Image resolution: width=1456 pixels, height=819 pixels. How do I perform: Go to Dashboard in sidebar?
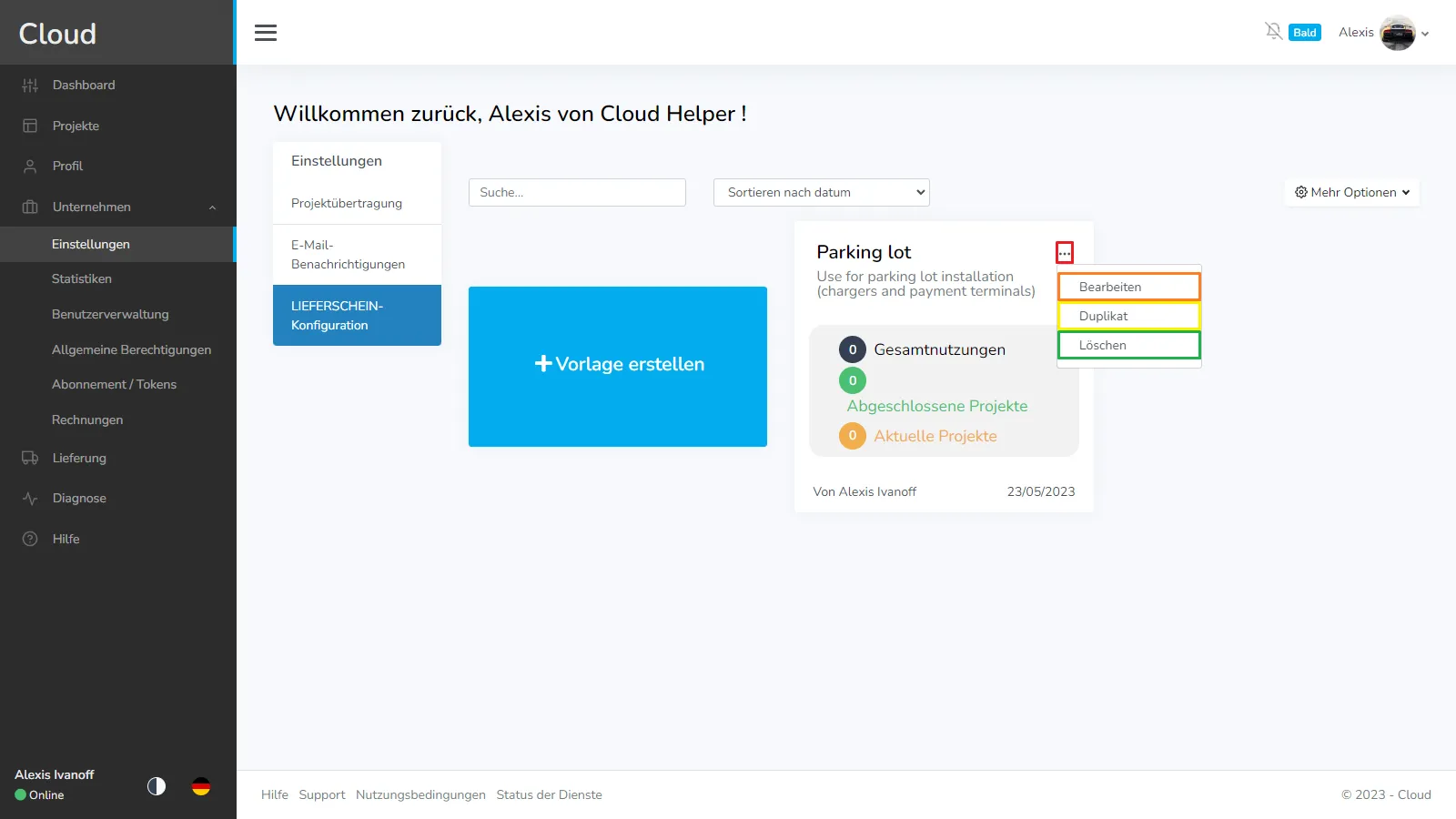[x=118, y=85]
